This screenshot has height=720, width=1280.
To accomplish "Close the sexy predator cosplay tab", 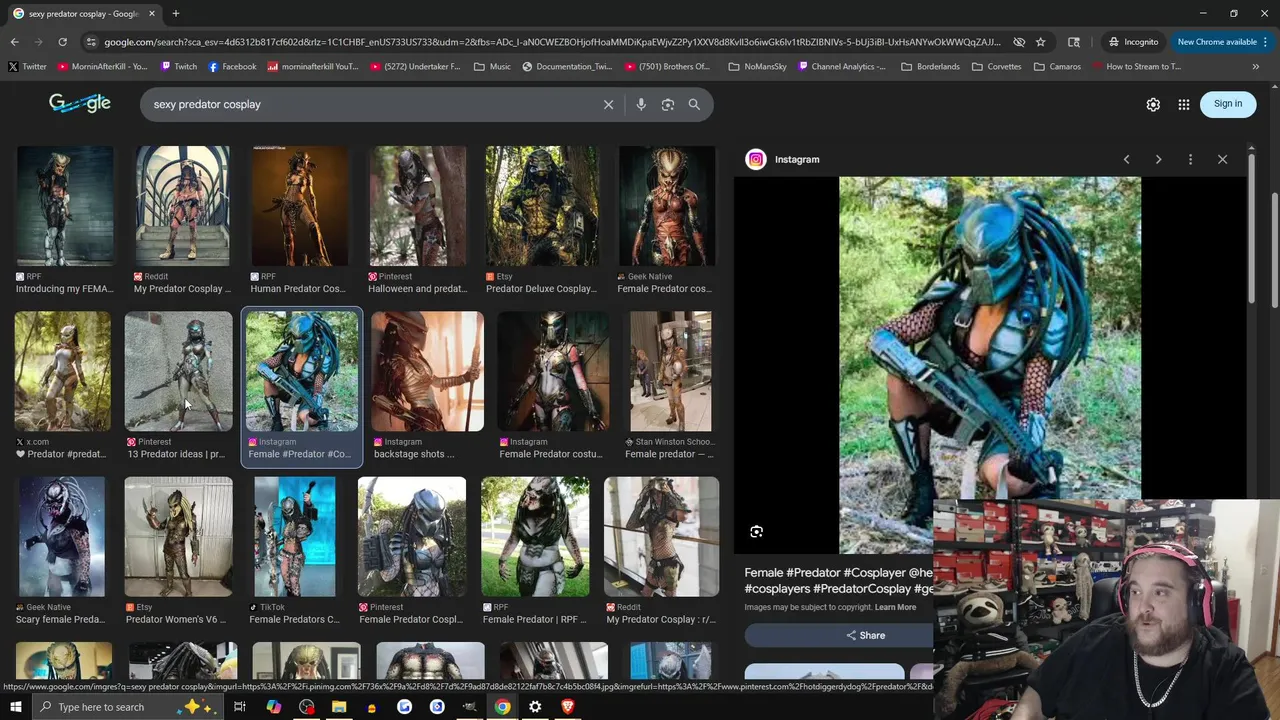I will click(x=152, y=14).
